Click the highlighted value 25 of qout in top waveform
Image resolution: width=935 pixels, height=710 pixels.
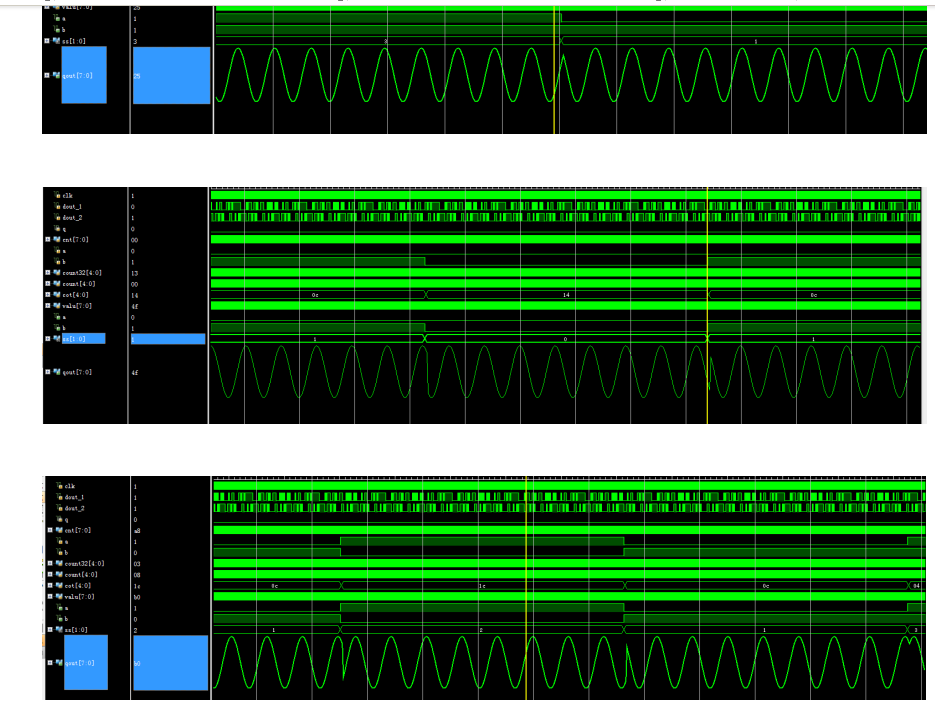tap(171, 75)
